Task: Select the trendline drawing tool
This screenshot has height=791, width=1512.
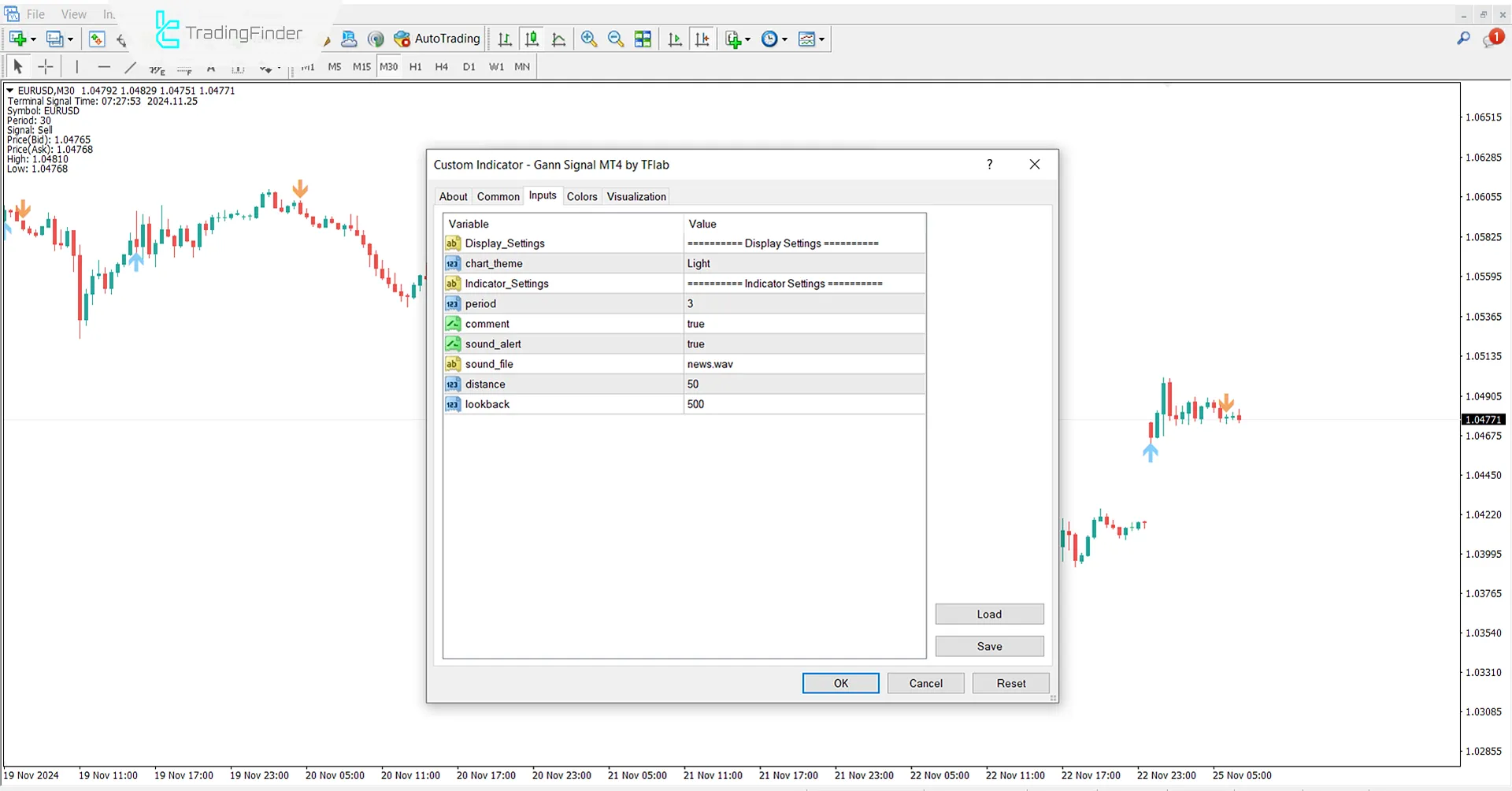Action: coord(131,67)
